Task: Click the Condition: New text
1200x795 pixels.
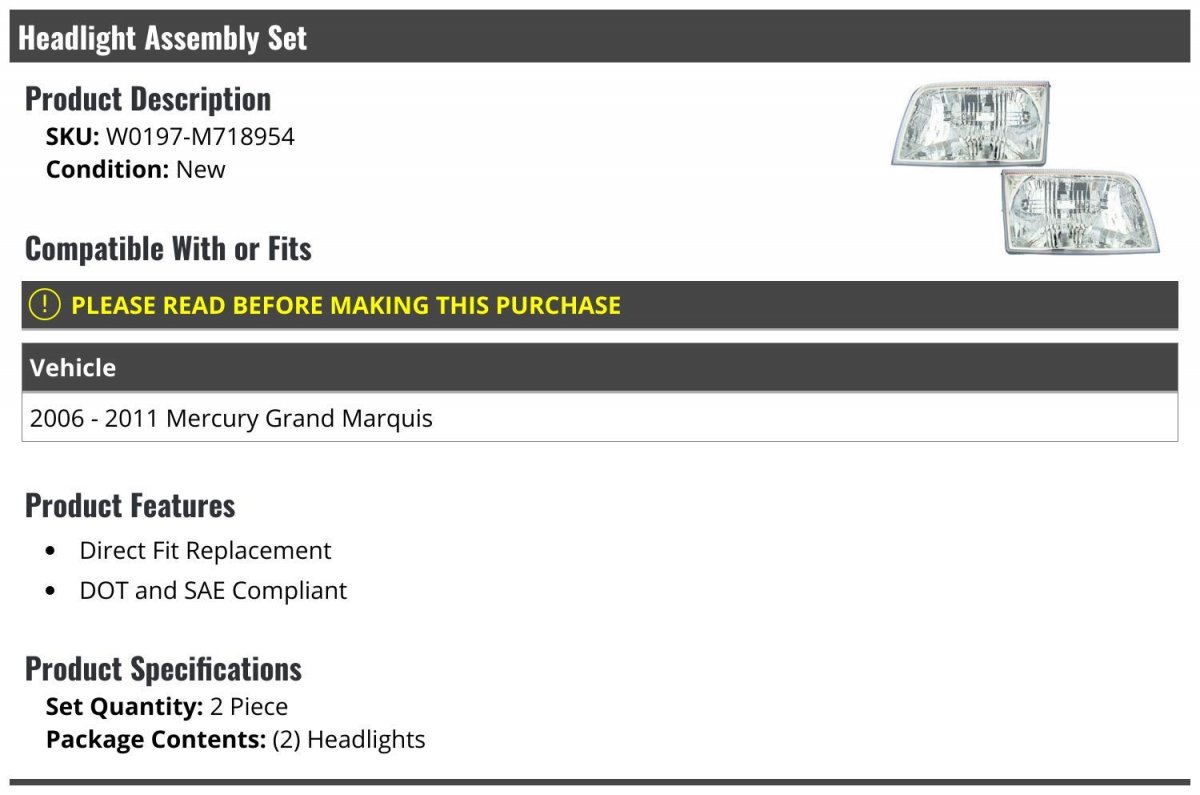Action: pyautogui.click(x=136, y=169)
